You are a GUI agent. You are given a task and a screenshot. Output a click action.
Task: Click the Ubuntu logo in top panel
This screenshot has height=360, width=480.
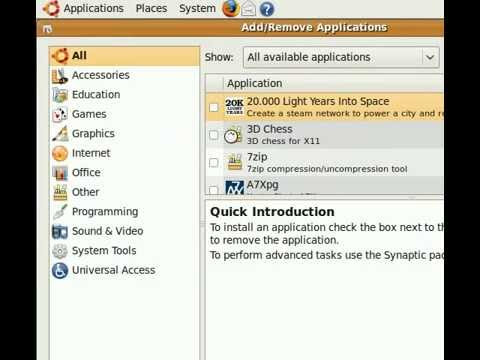pyautogui.click(x=51, y=8)
